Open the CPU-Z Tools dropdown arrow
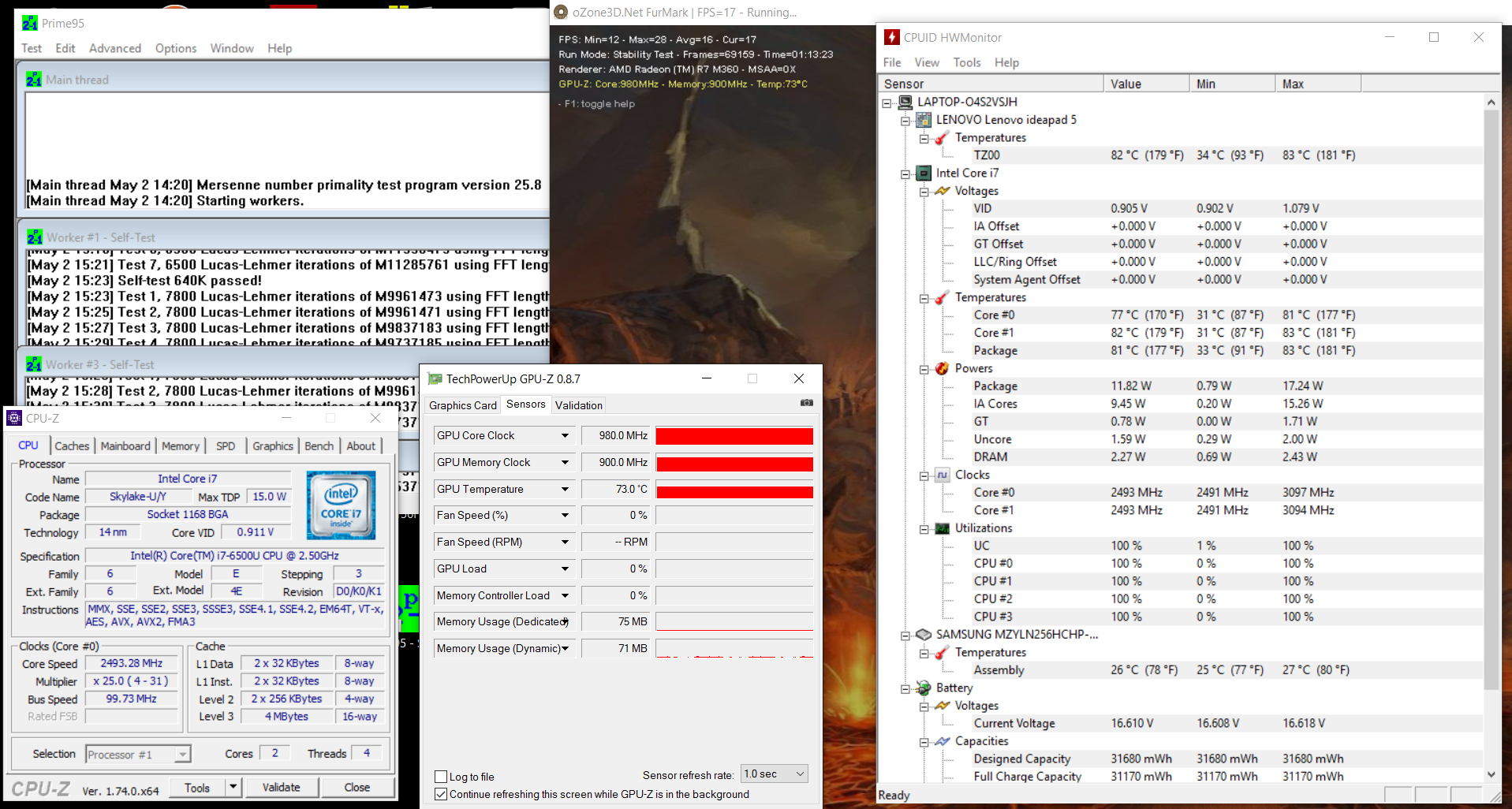Screen dimensions: 1512x809 click(233, 787)
